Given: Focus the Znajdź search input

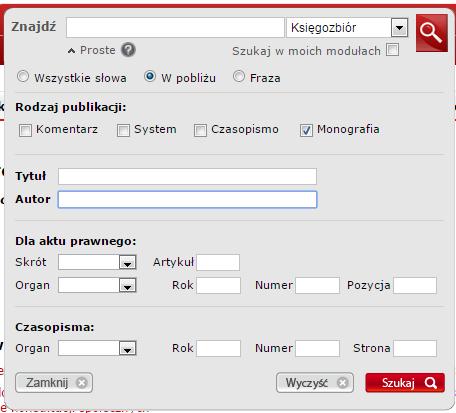Looking at the screenshot, I should tap(175, 28).
